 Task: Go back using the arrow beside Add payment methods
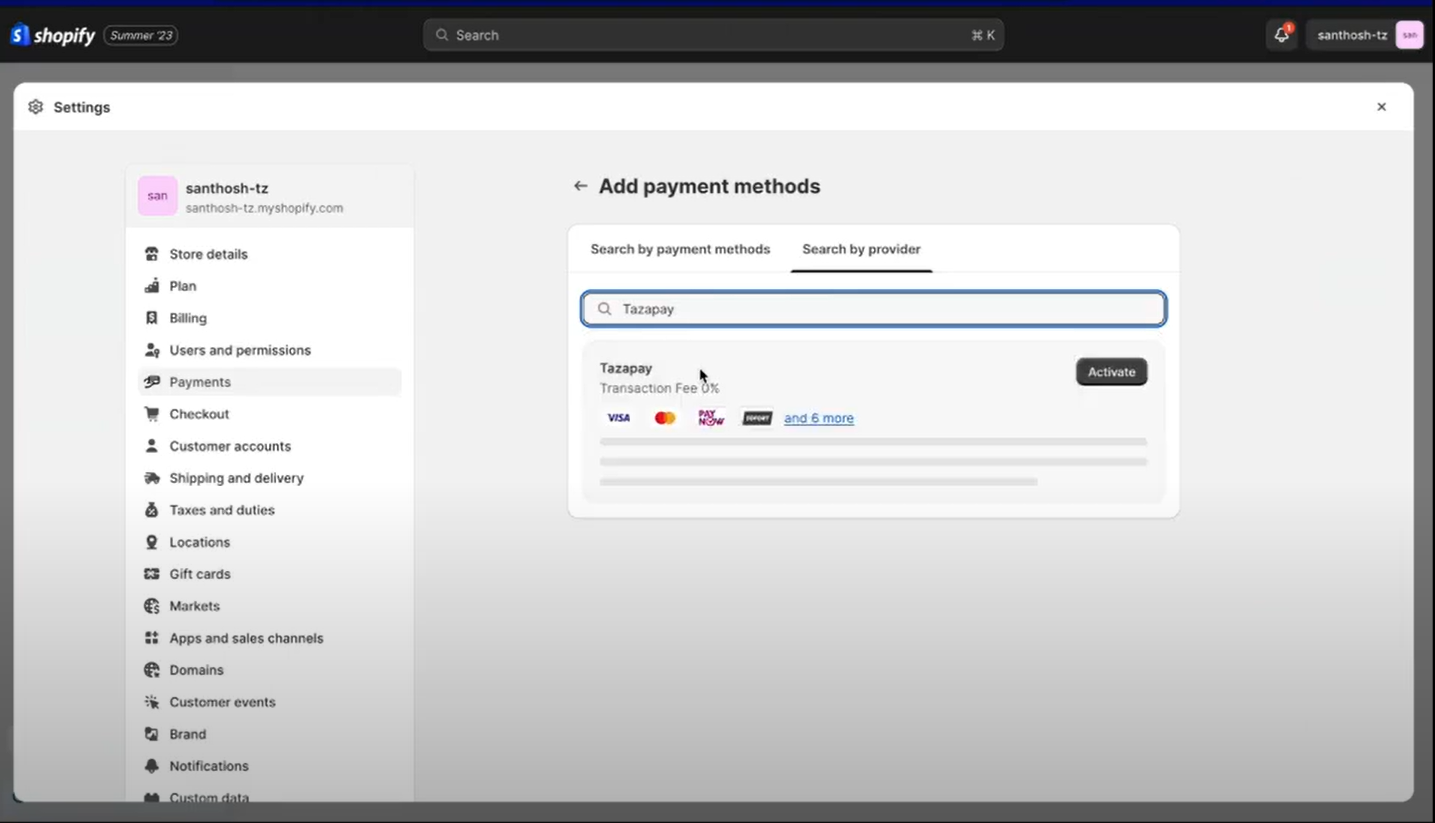(x=580, y=186)
